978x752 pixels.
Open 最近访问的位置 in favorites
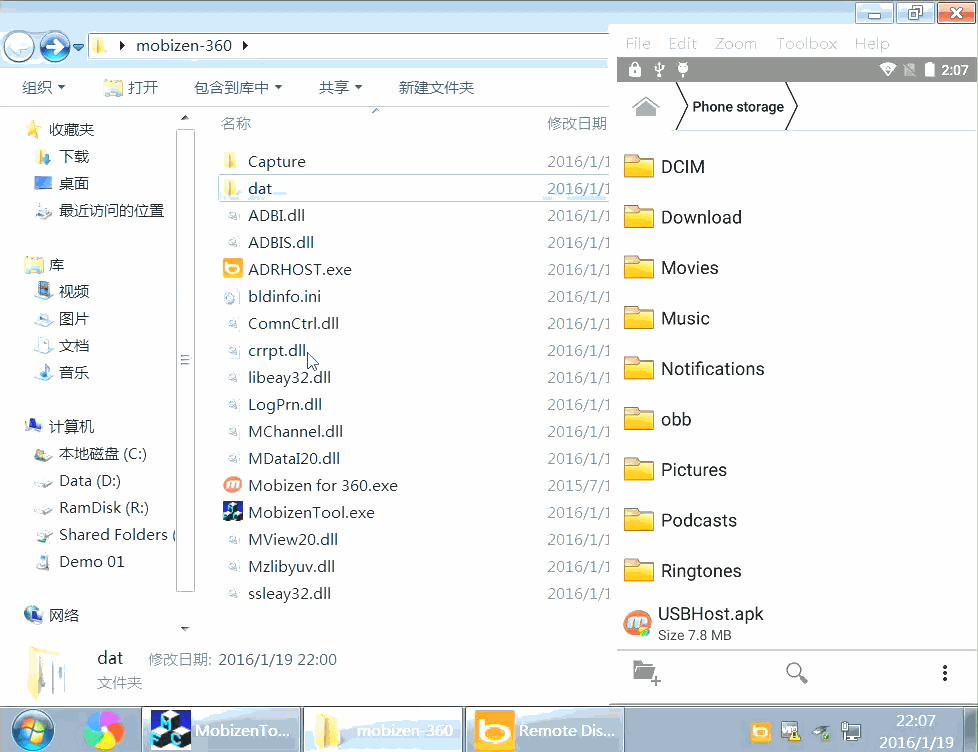click(x=111, y=211)
